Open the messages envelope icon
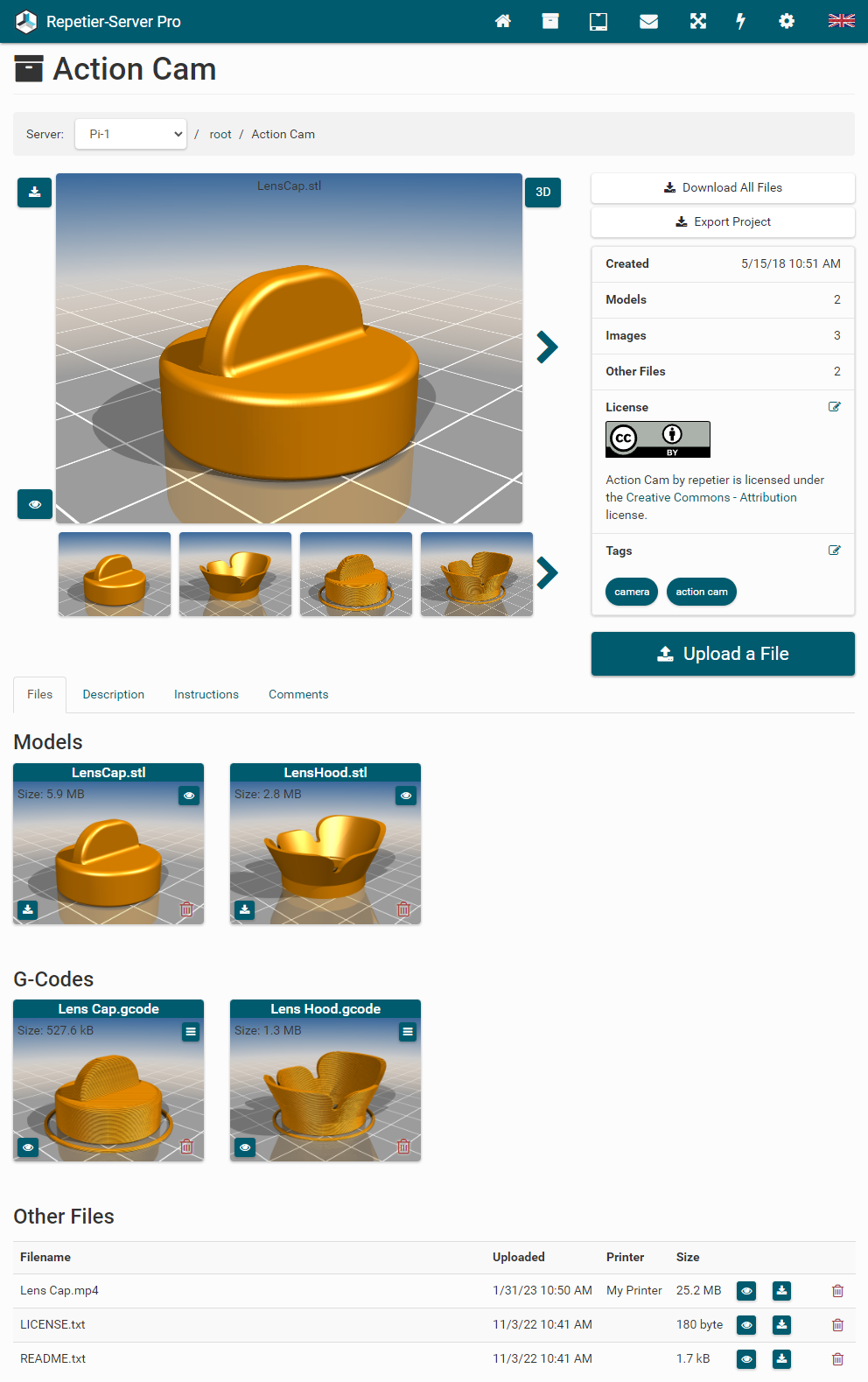 tap(648, 21)
